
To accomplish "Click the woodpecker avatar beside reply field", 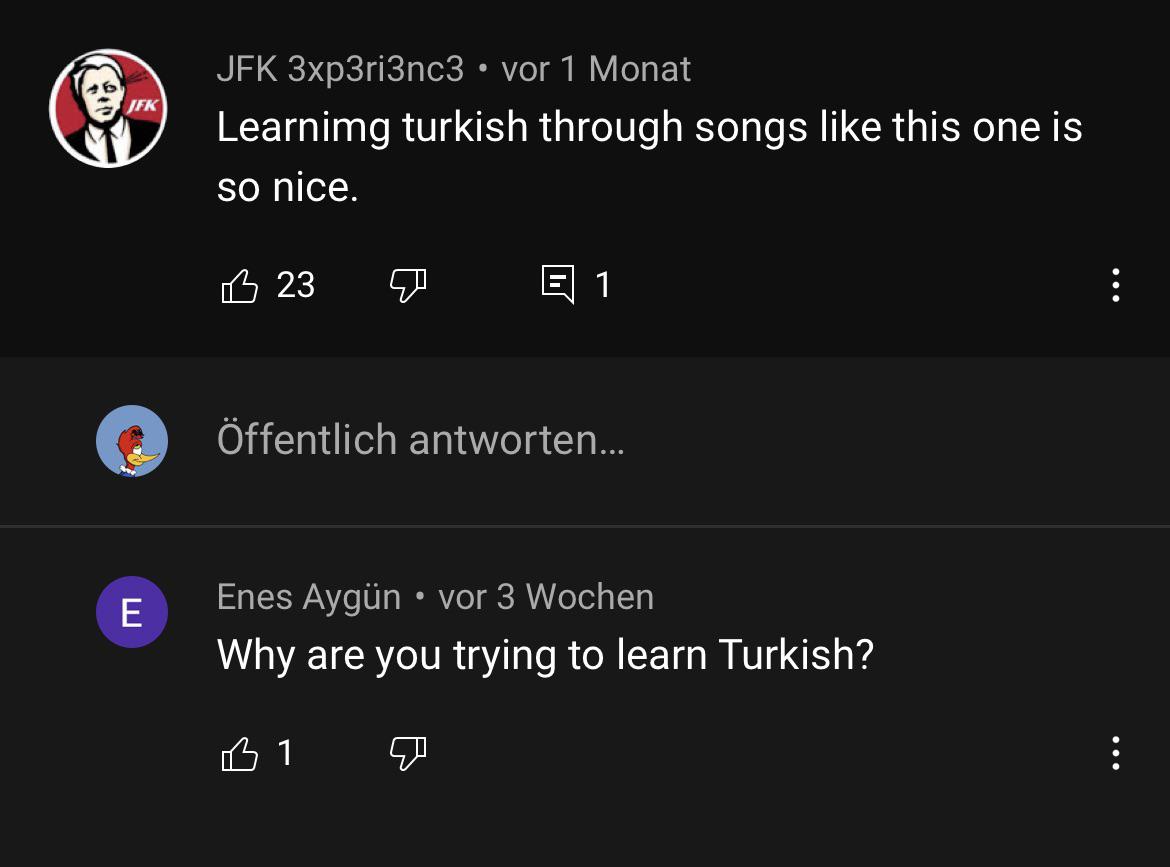I will [x=131, y=441].
